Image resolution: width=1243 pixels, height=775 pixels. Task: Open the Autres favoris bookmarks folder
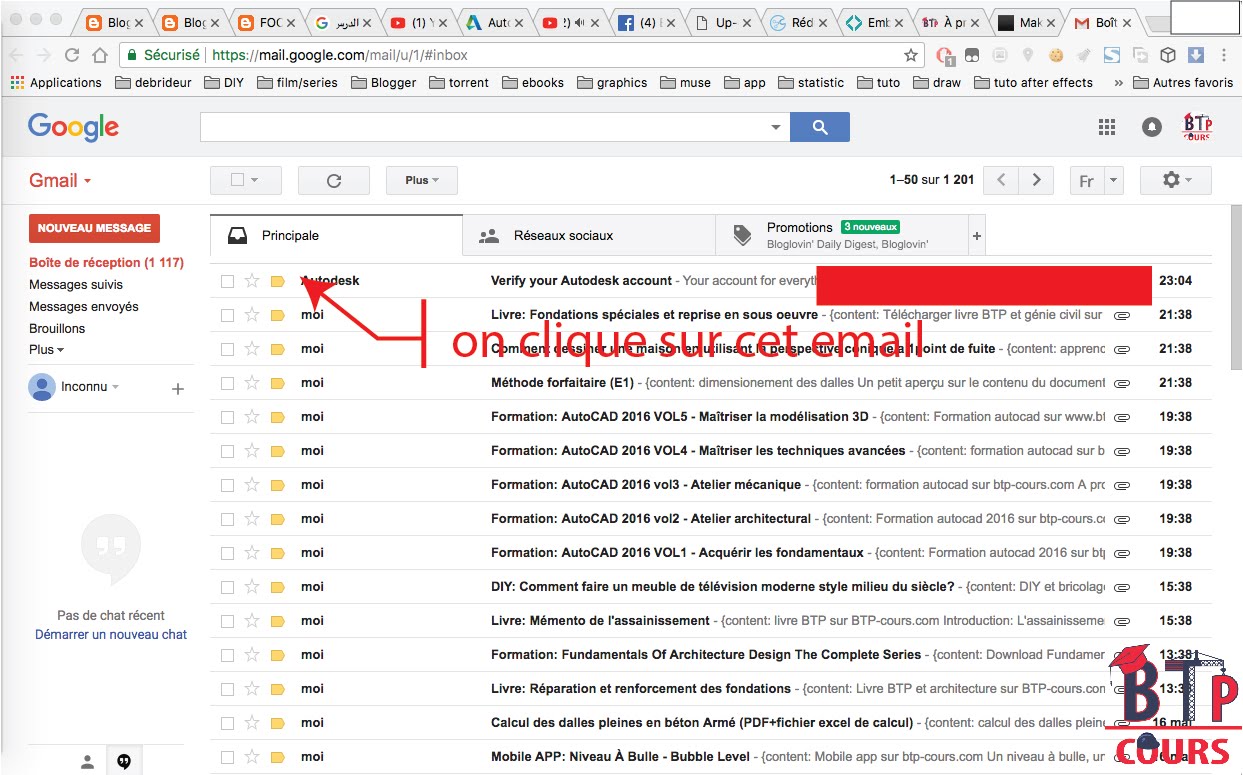click(x=1183, y=83)
